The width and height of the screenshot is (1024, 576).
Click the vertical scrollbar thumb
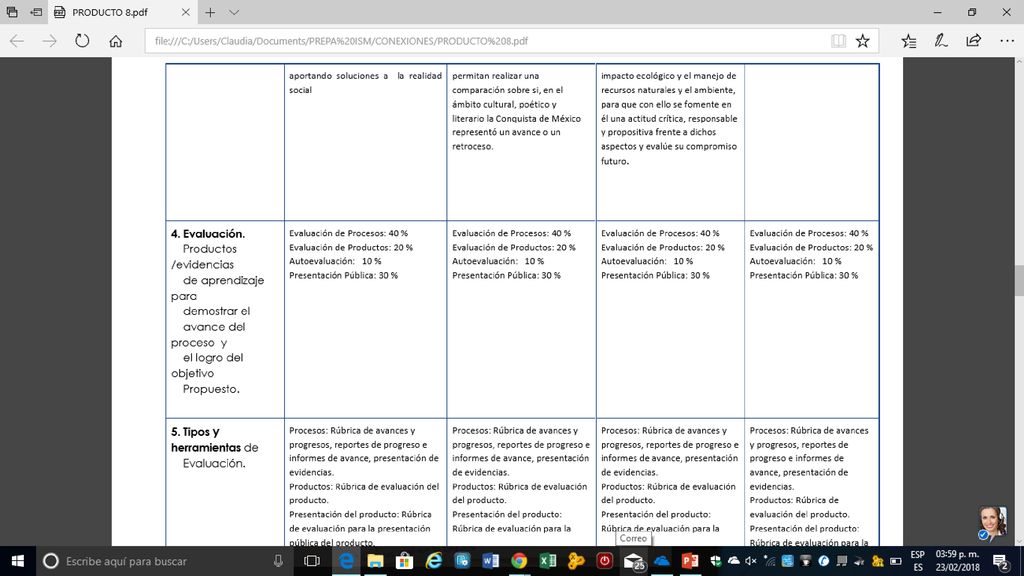click(1019, 281)
